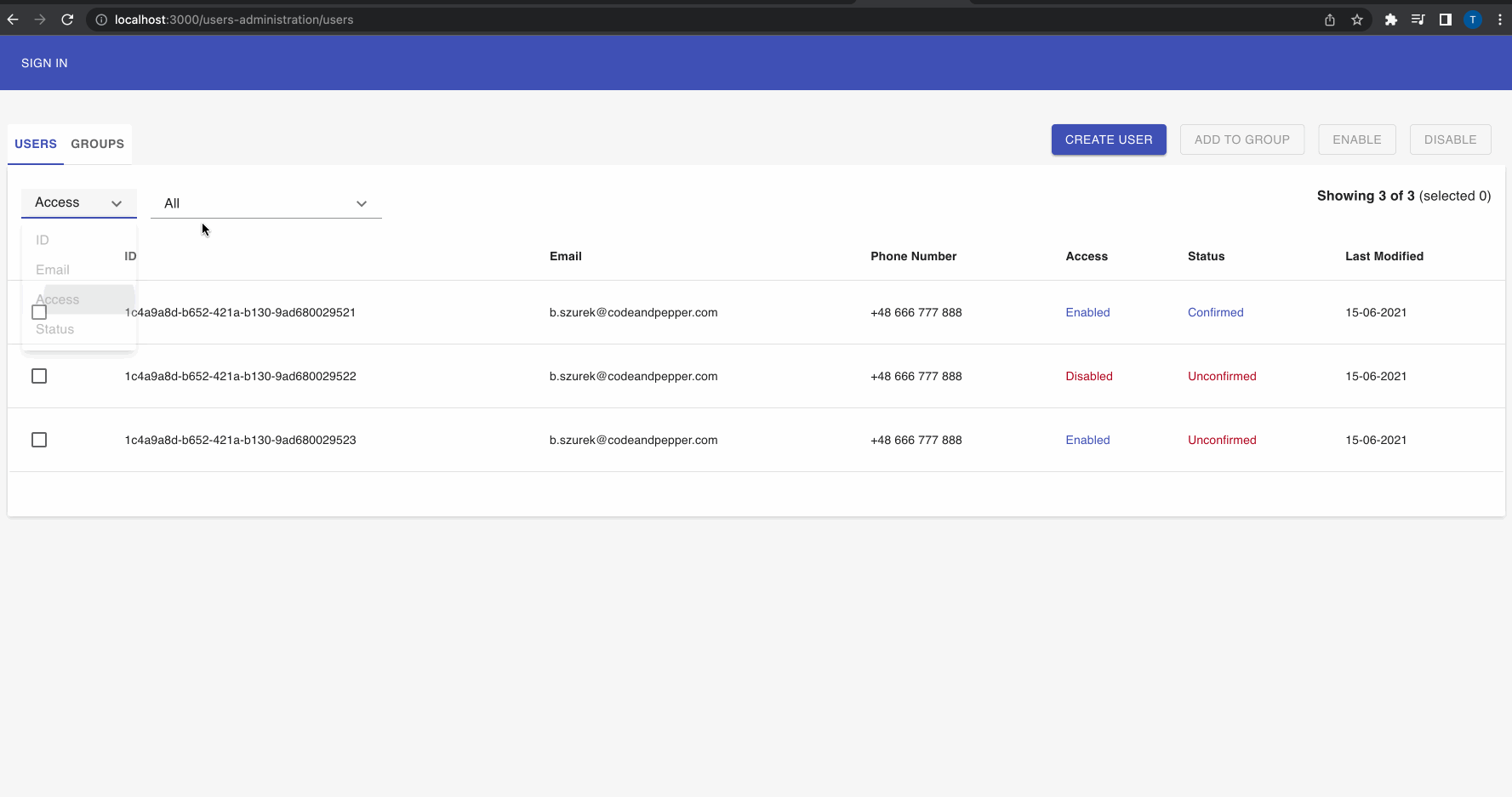Click Unconfirmed status for ID ending 29523
Screen dimensions: 1512x797
(x=1222, y=440)
